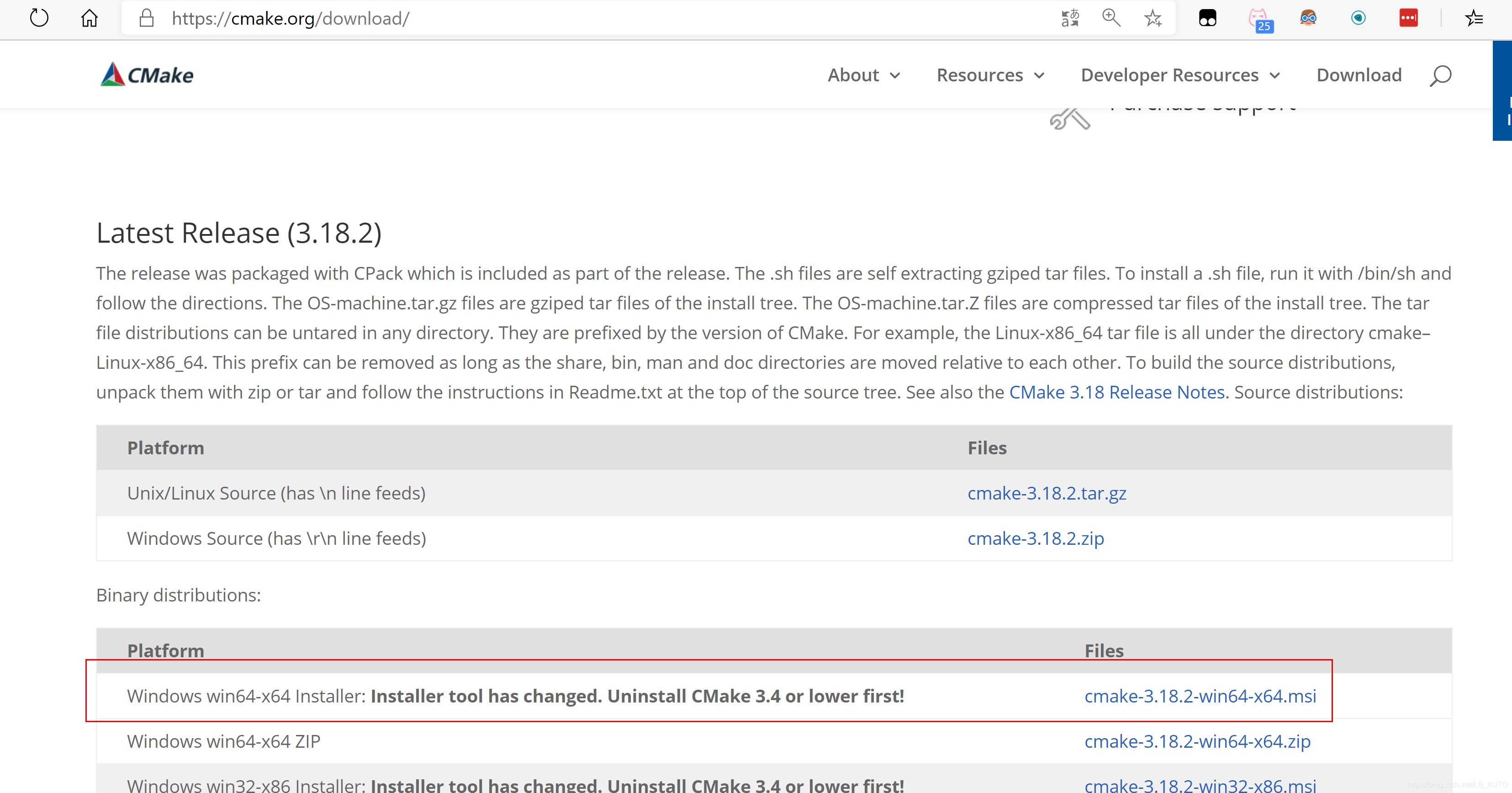Download cmake-3.18.2.zip source
Viewport: 1512px width, 793px height.
click(1036, 539)
